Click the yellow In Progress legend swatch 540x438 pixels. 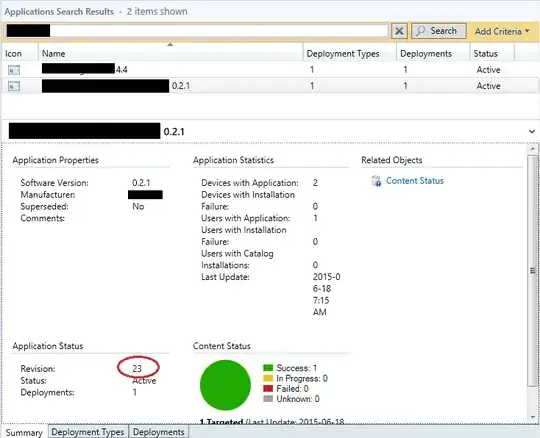(268, 378)
